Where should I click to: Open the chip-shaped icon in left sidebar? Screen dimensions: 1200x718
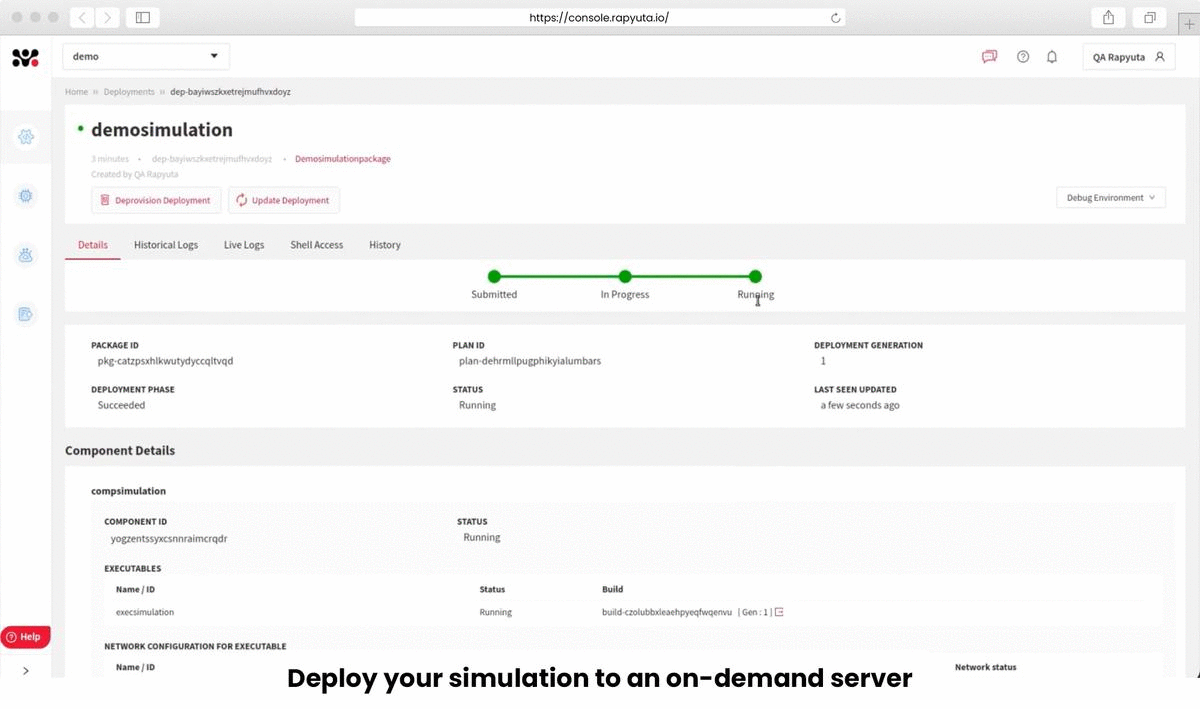[x=26, y=196]
